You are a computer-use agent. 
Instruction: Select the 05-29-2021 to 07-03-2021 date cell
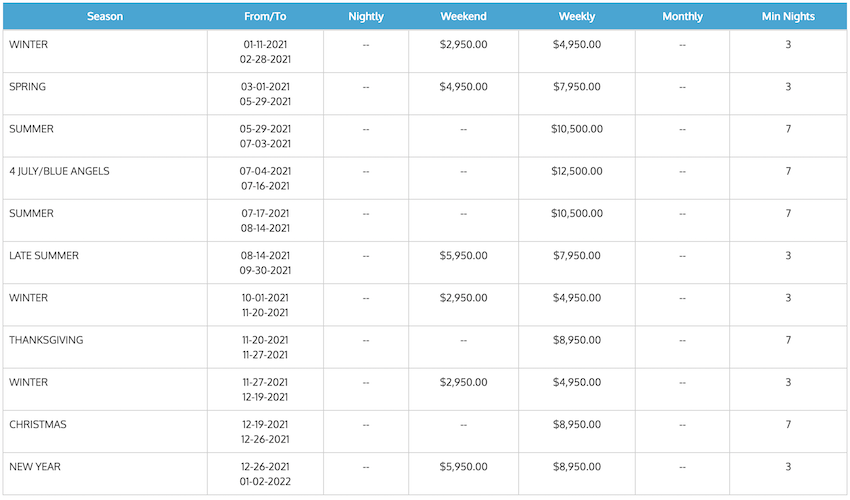[x=265, y=136]
